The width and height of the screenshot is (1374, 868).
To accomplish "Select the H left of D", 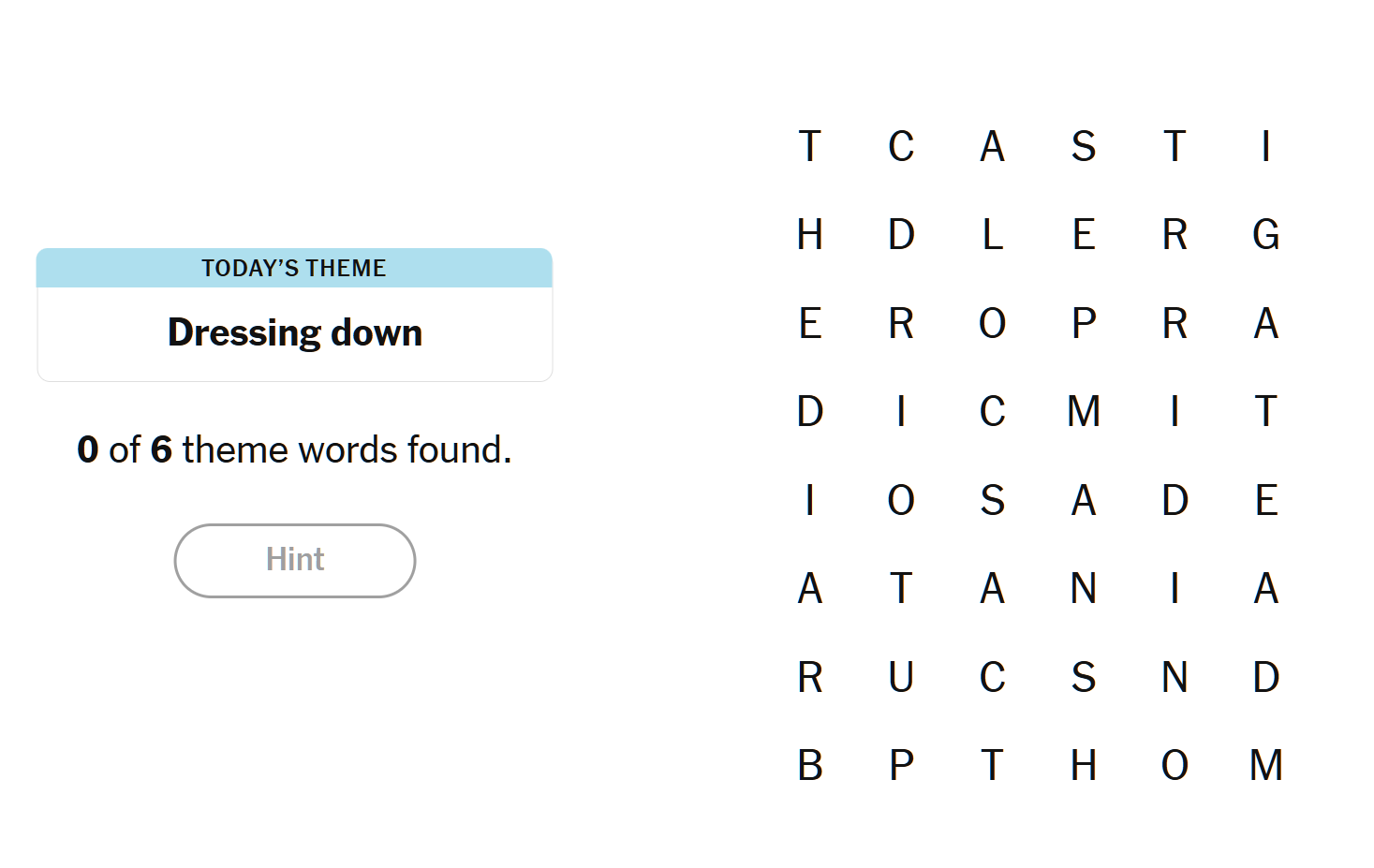I will pos(810,234).
